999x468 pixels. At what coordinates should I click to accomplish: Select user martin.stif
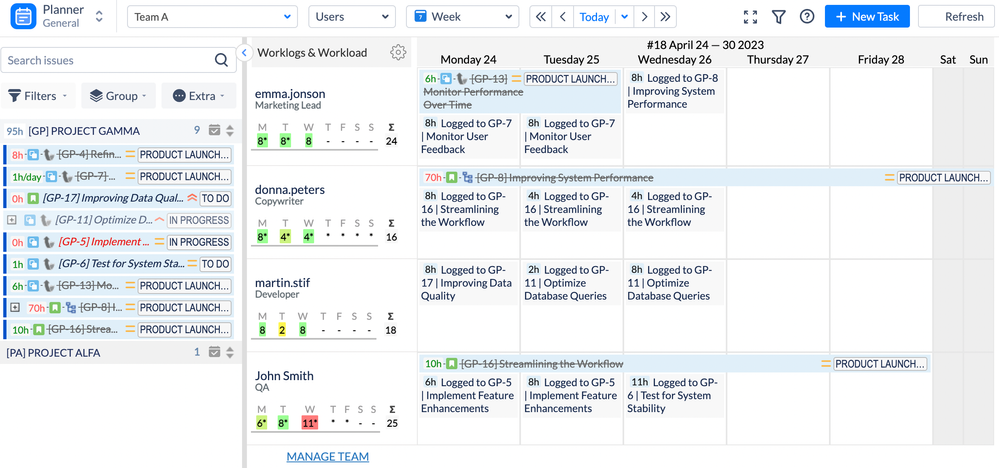(x=283, y=283)
